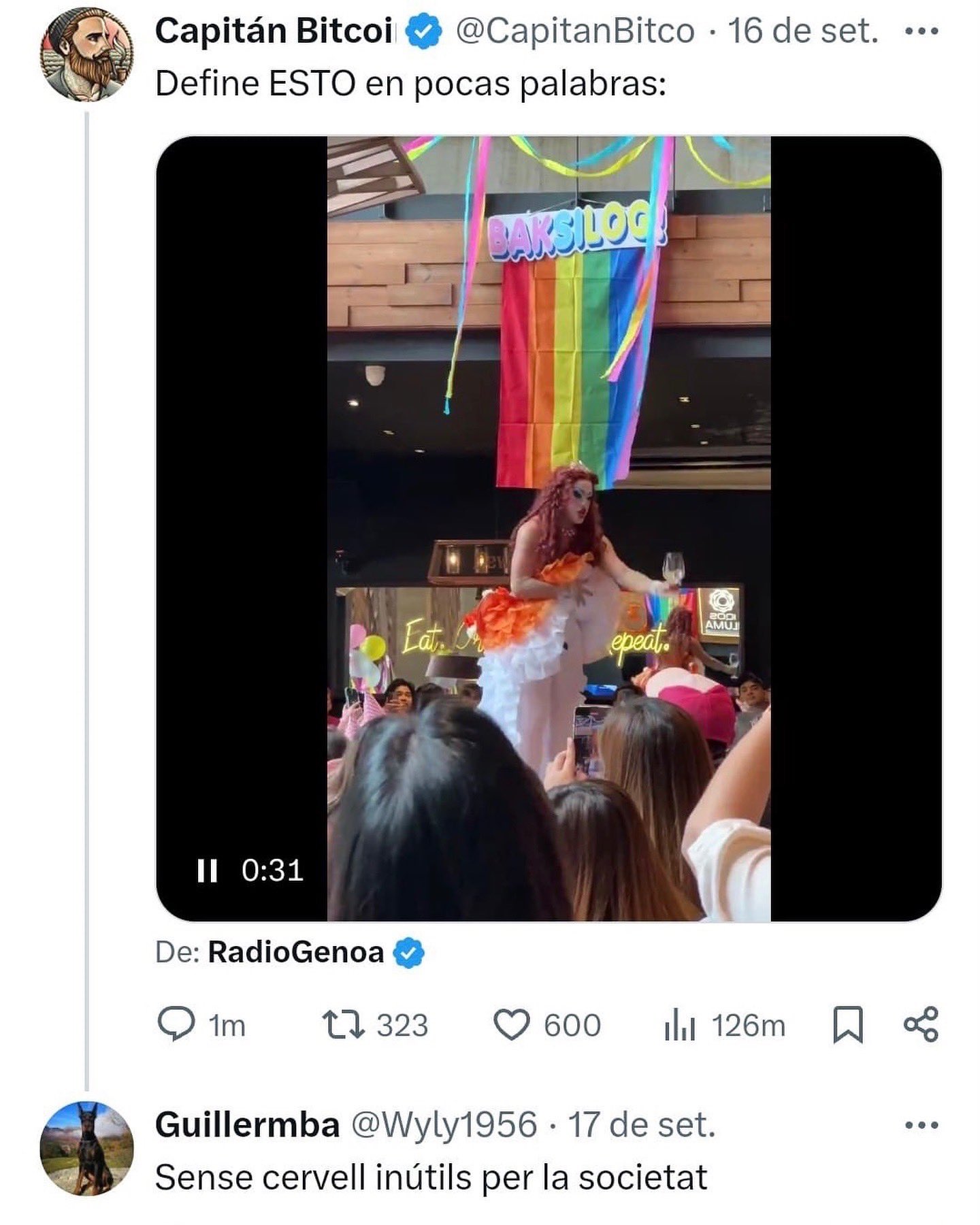Open the more options menu on Capitán Bitcoin's post

[x=921, y=31]
